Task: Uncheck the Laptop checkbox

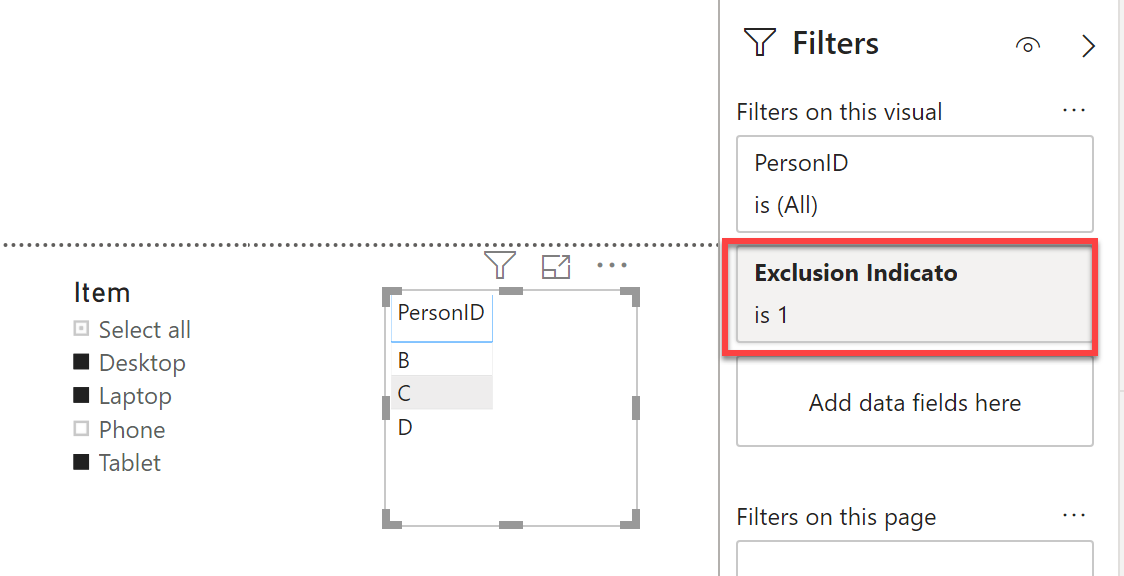Action: click(81, 395)
